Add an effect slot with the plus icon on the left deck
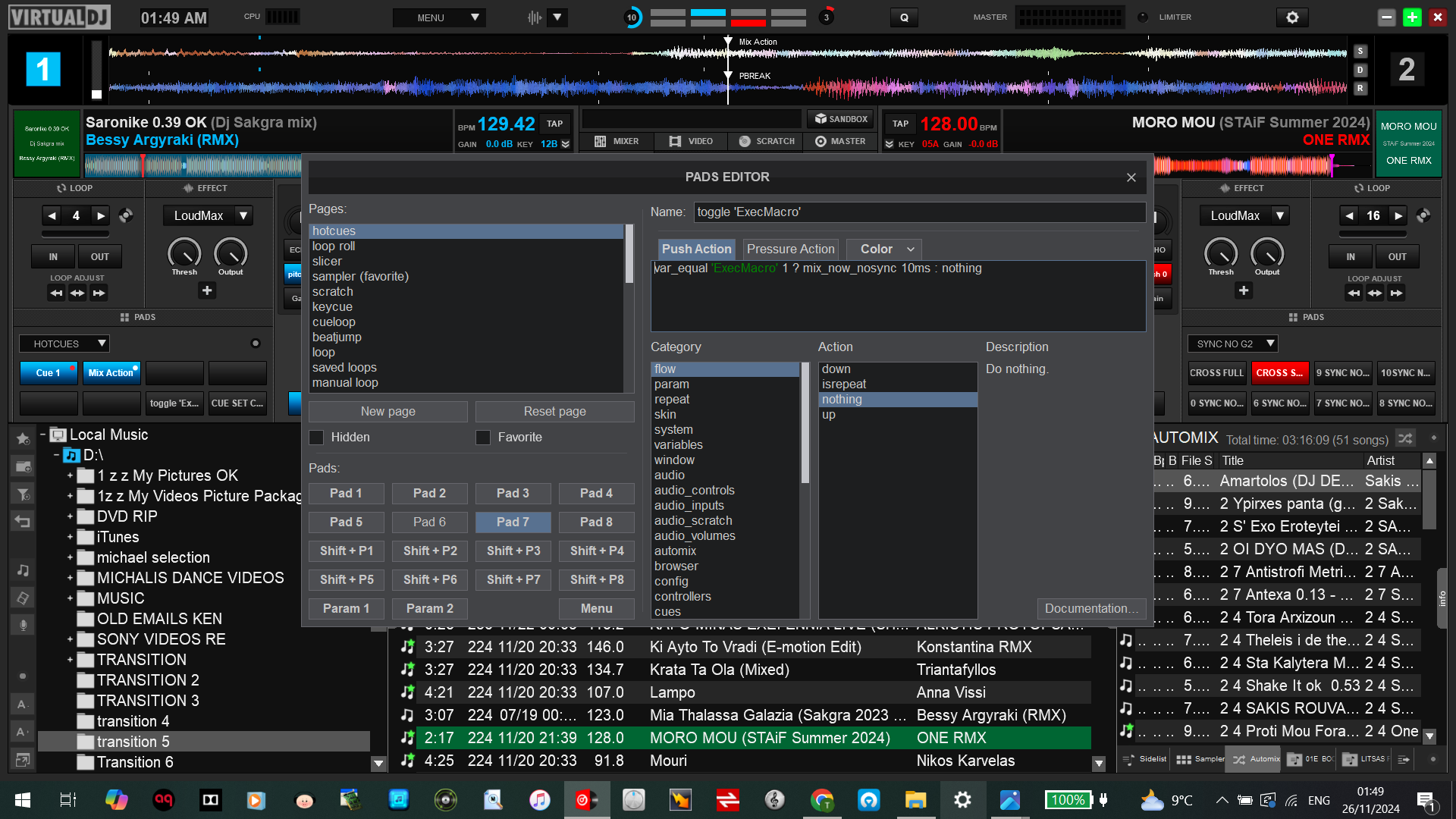The height and width of the screenshot is (819, 1456). pyautogui.click(x=207, y=290)
